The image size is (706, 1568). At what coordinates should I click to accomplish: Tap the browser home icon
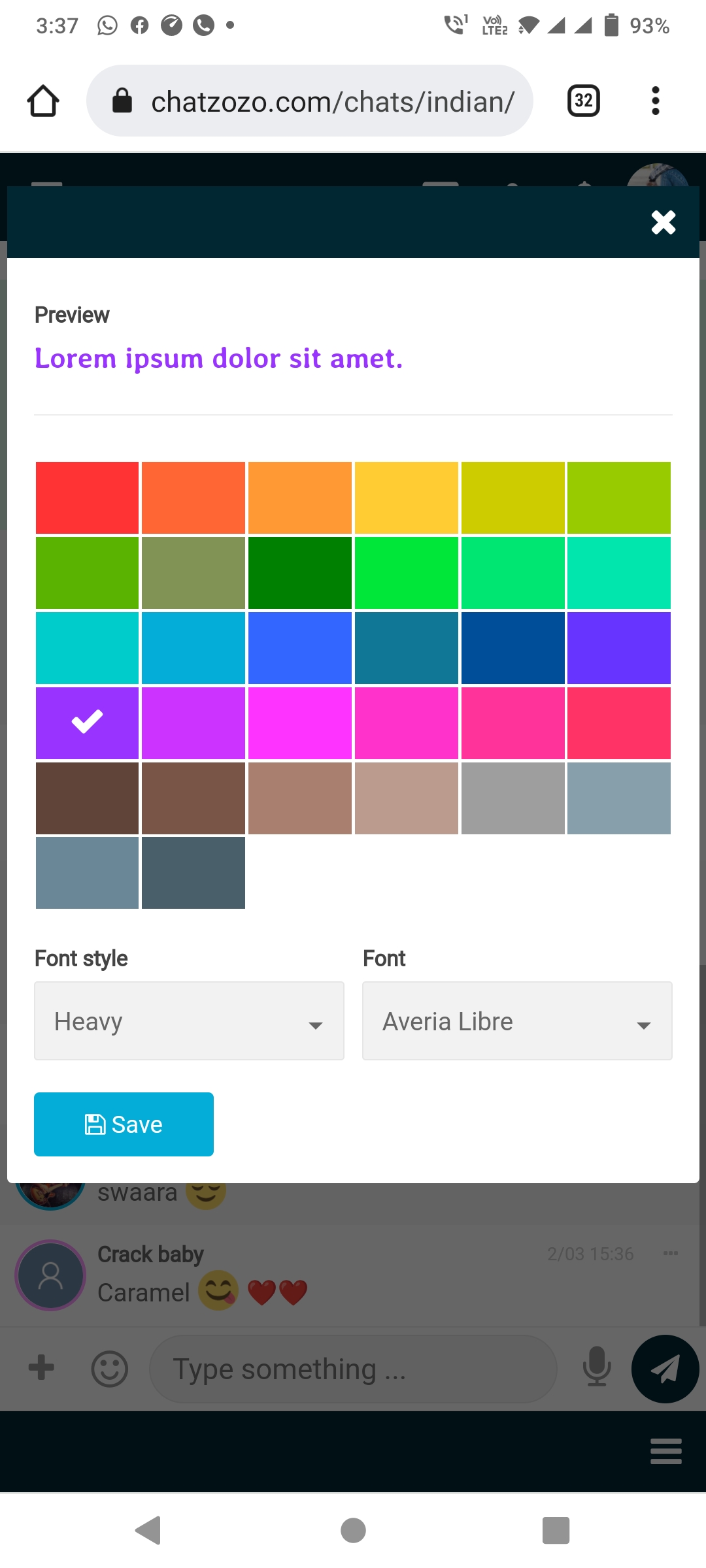coord(43,101)
